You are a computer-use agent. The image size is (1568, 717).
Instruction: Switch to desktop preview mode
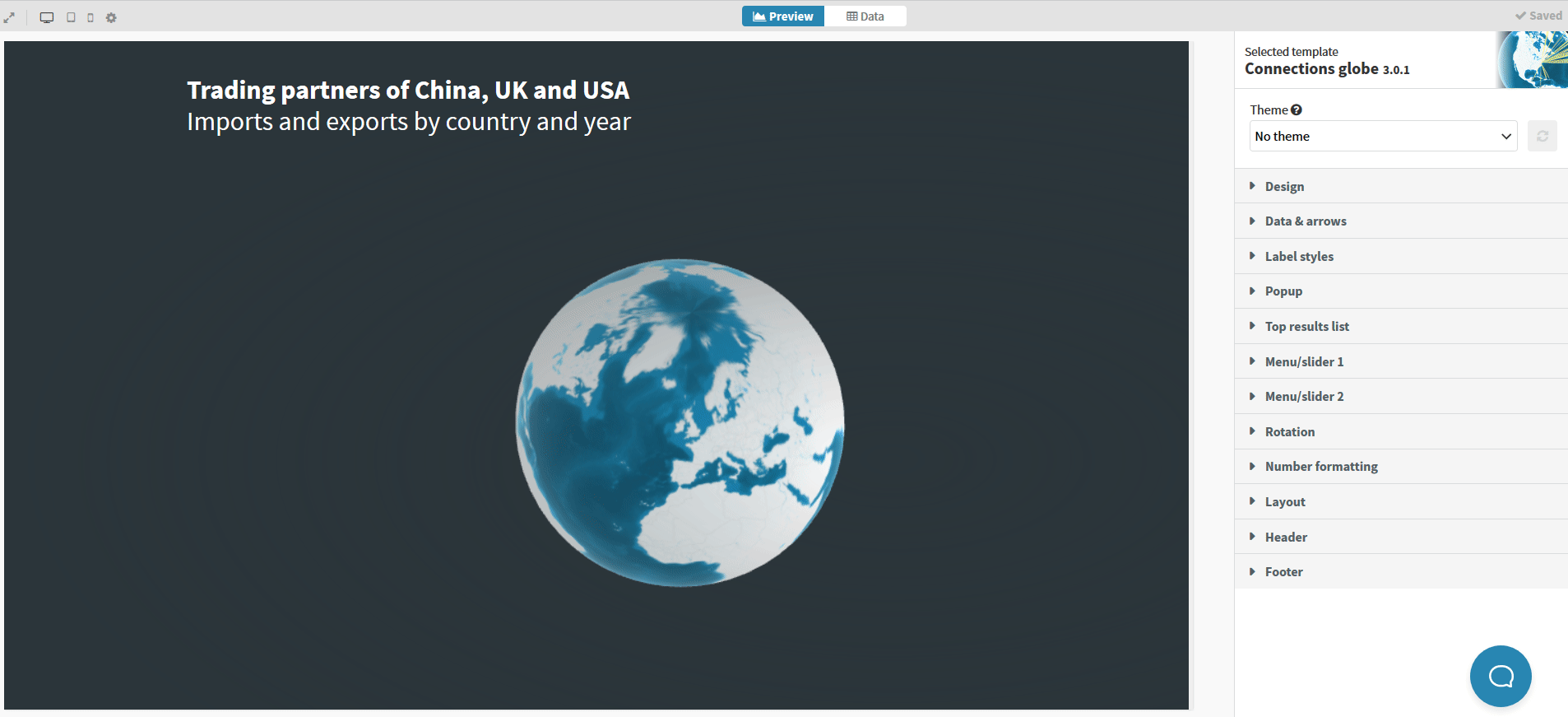coord(47,17)
